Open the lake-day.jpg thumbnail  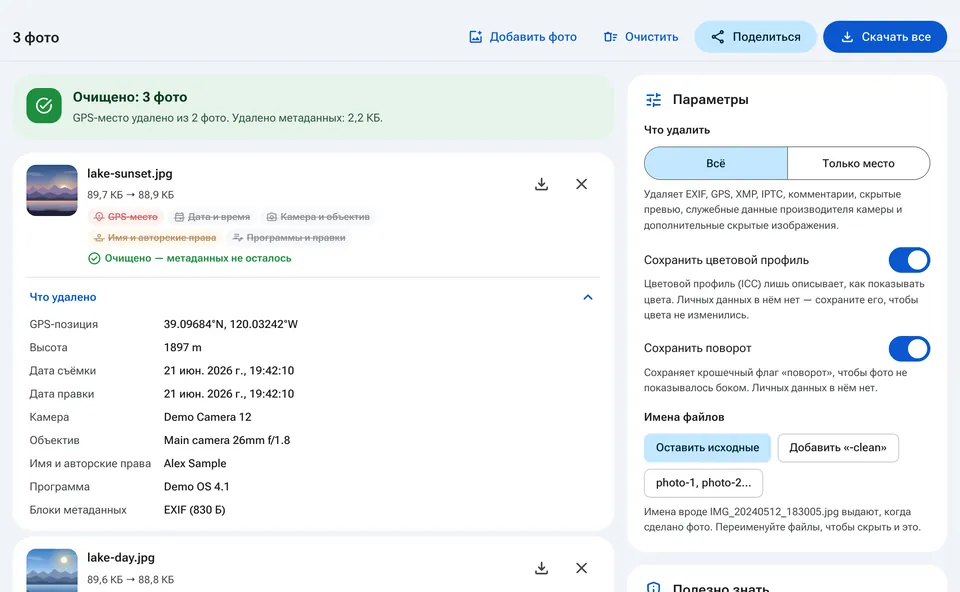52,571
